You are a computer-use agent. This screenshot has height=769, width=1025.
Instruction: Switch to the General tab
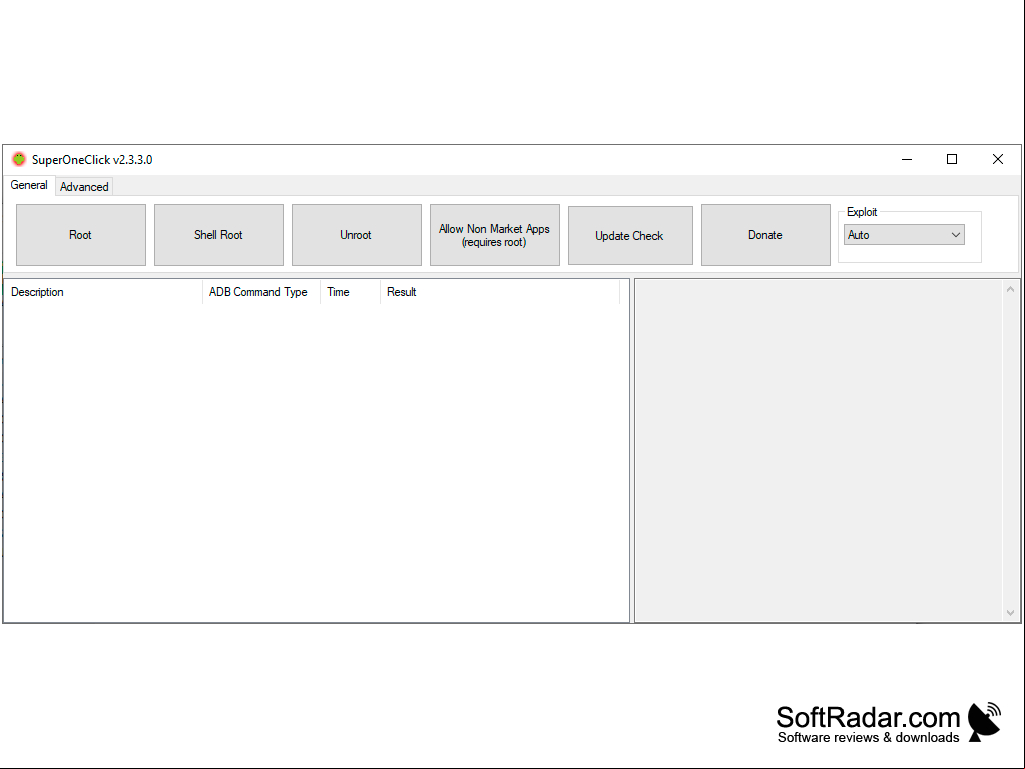29,185
